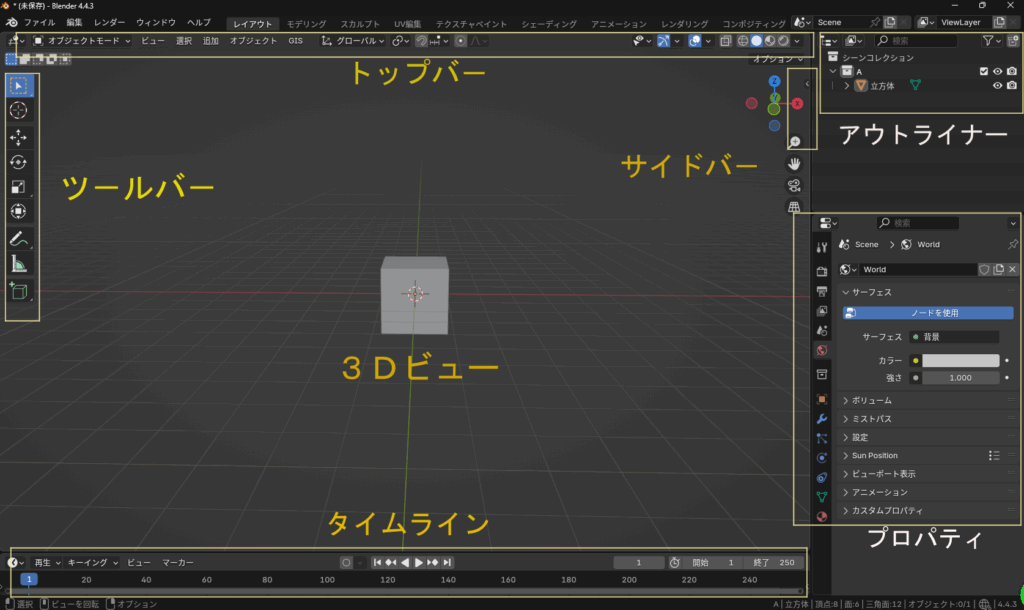
Task: Open the ファイル menu
Action: (39, 22)
